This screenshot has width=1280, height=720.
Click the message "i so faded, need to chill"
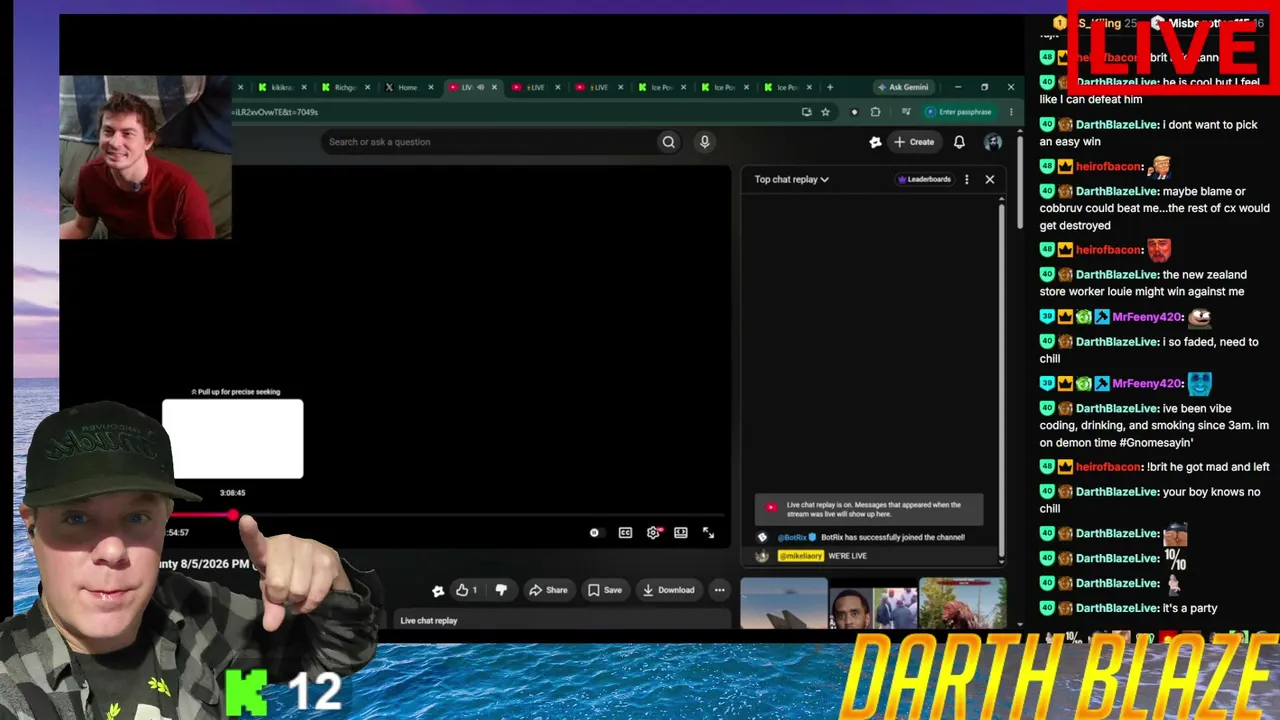[1149, 350]
